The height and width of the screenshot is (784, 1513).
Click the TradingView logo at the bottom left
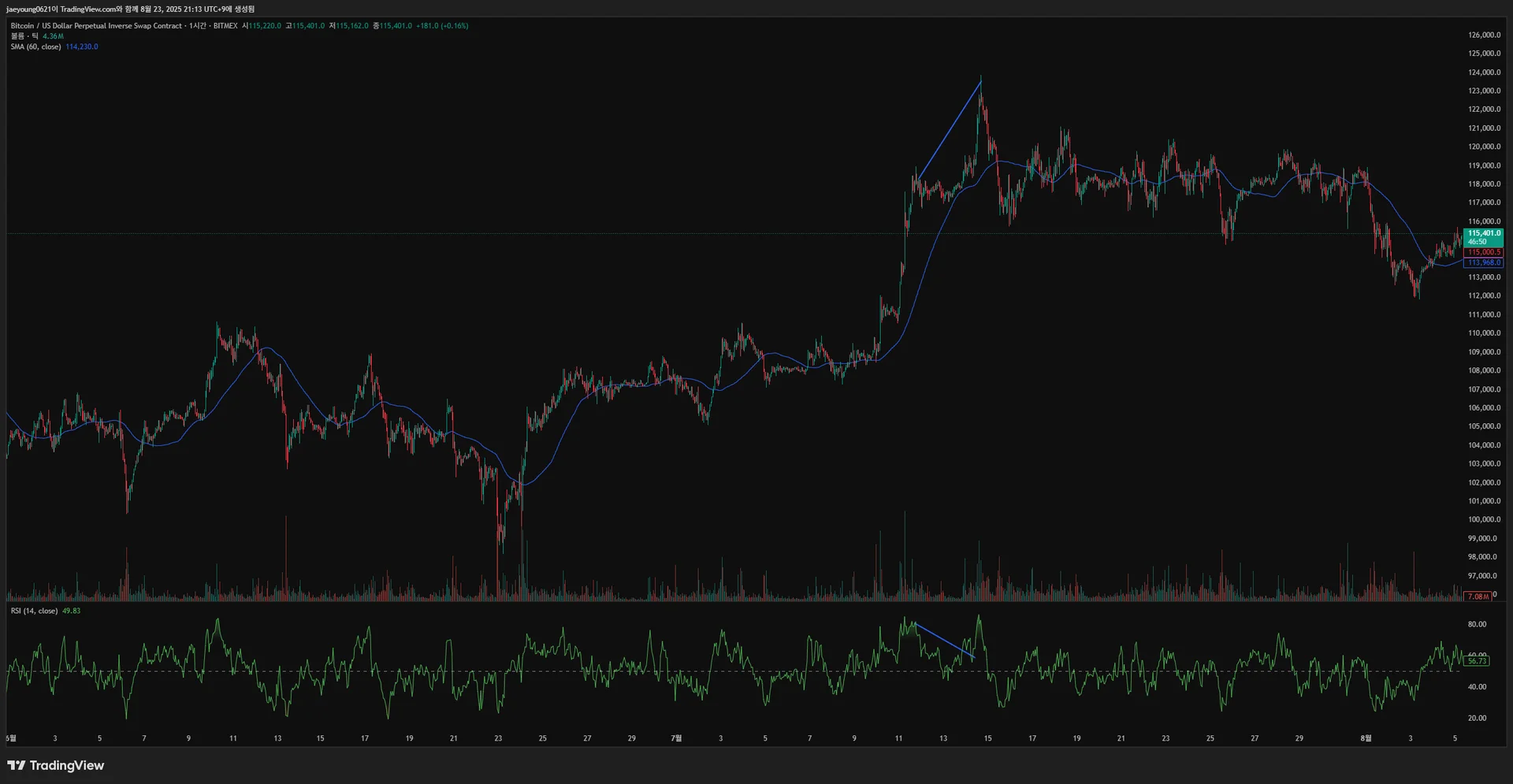(55, 765)
